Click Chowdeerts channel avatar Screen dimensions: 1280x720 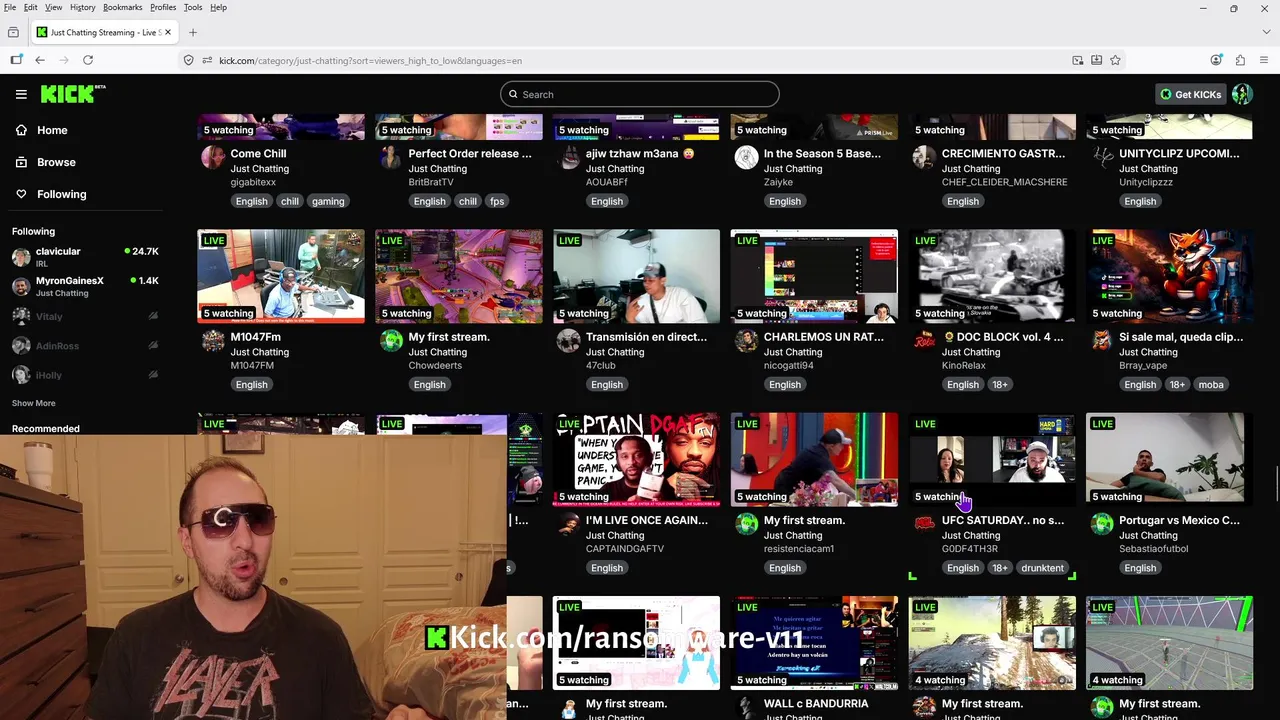point(391,341)
